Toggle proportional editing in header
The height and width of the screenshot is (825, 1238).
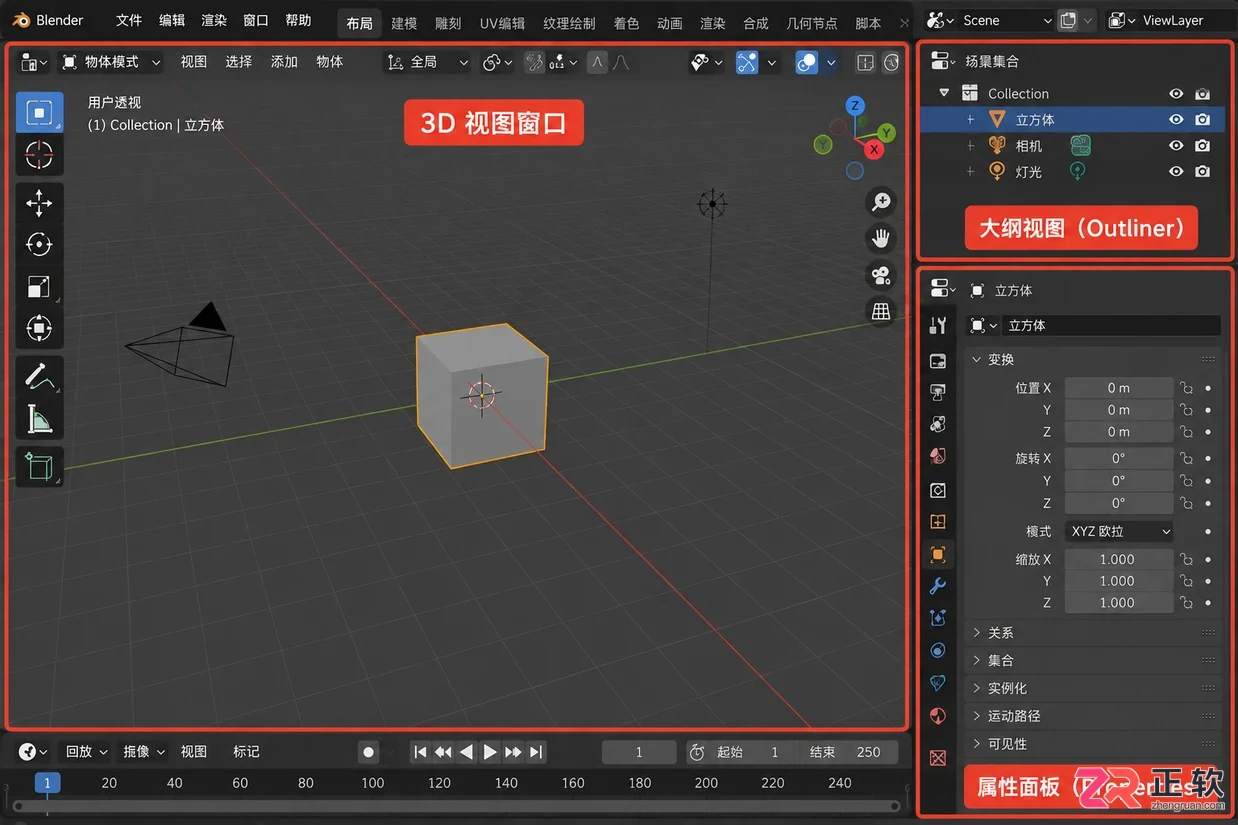[x=597, y=62]
